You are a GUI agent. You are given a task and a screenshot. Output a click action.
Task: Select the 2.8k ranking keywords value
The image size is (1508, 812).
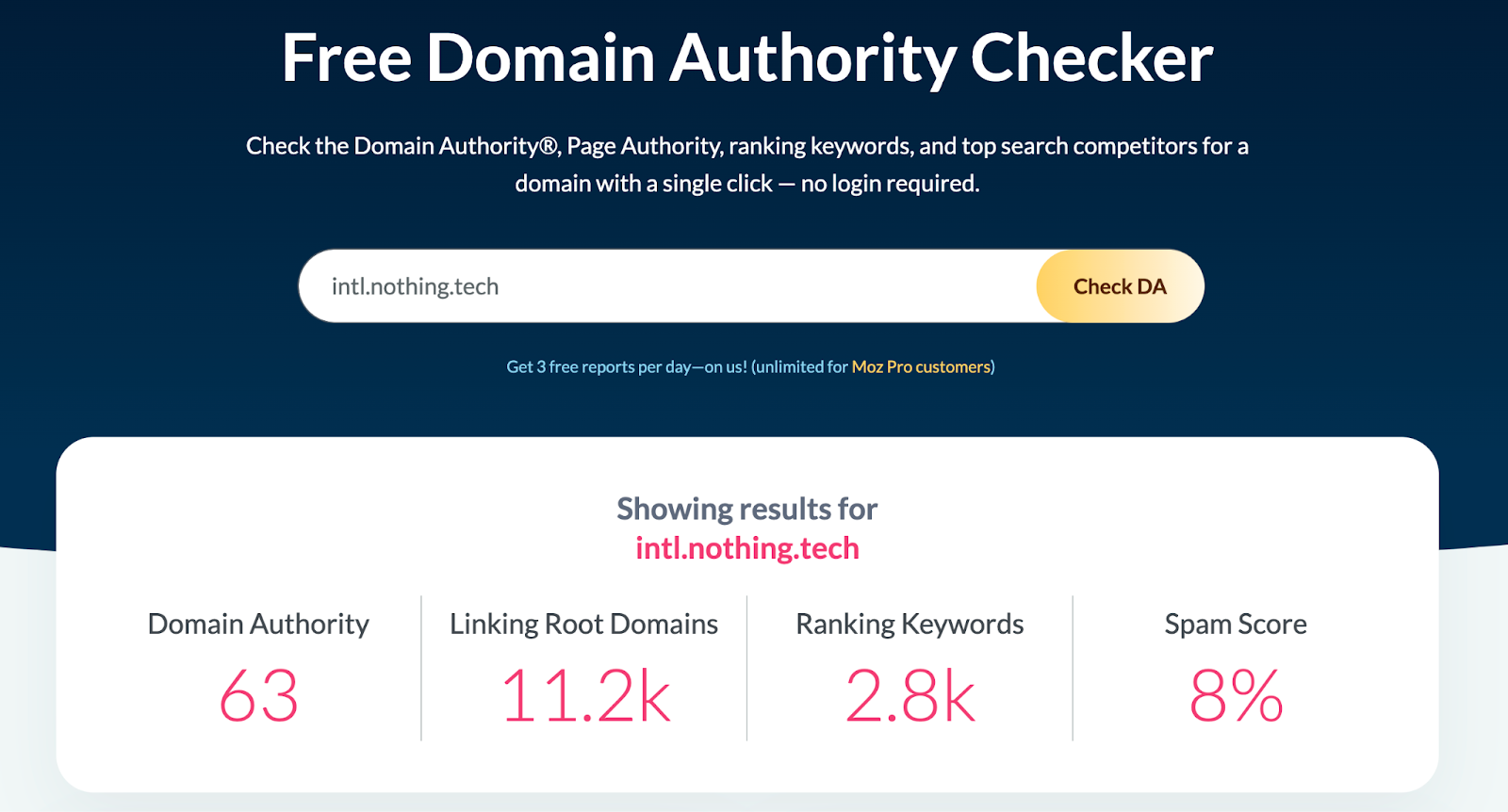coord(910,696)
